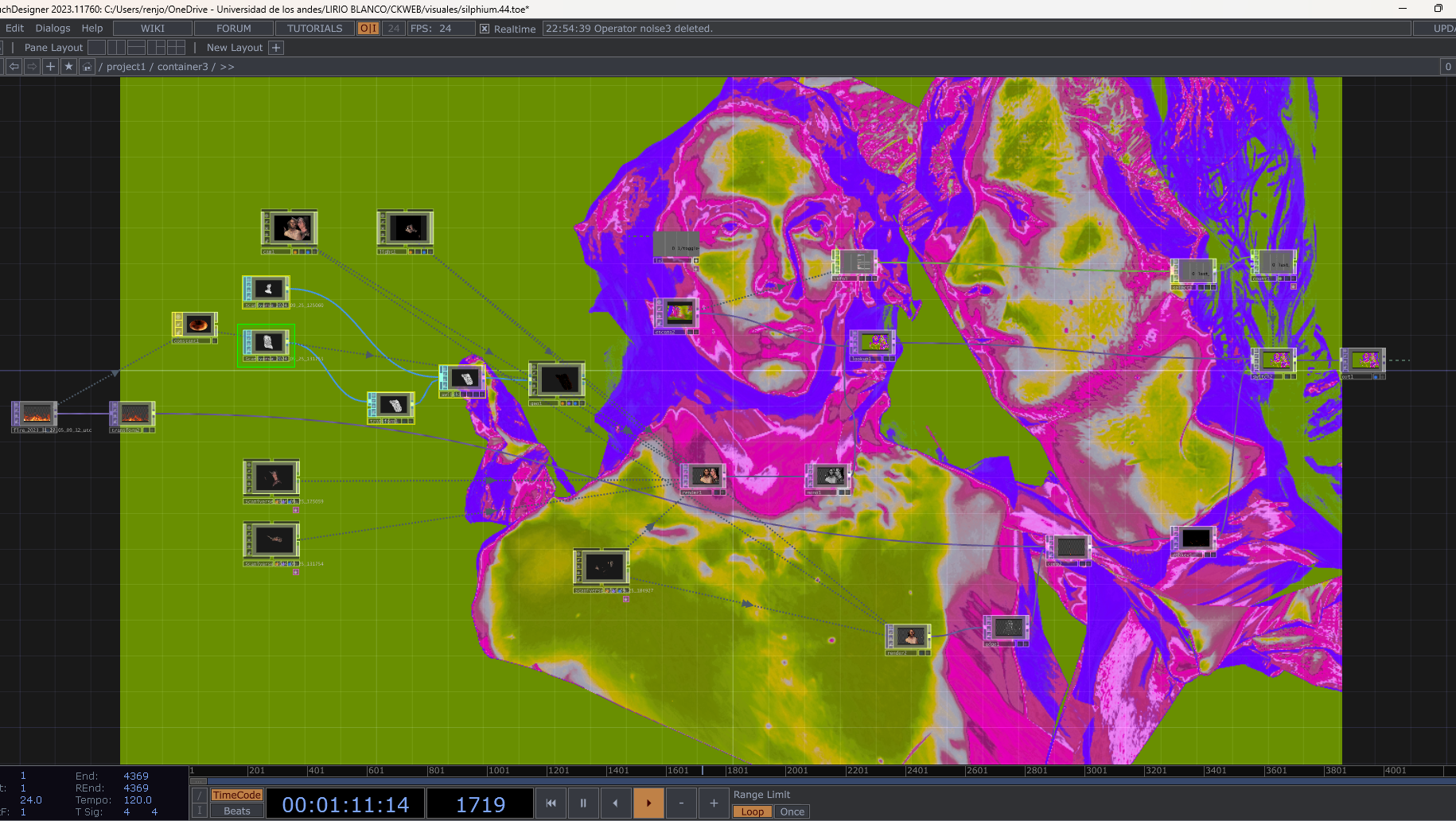
Task: Toggle the Realtime checkbox
Action: click(x=484, y=29)
